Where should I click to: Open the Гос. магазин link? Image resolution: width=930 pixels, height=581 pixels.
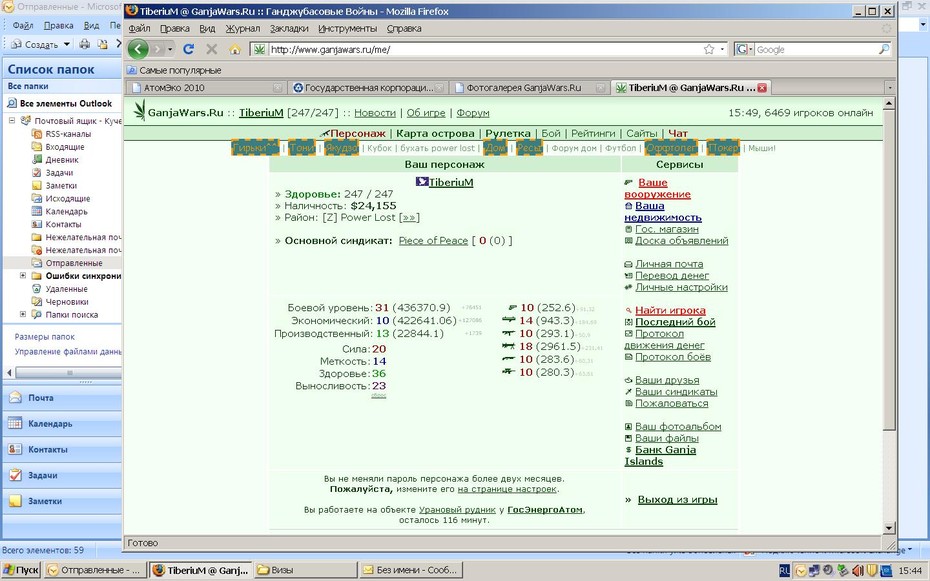click(x=667, y=229)
